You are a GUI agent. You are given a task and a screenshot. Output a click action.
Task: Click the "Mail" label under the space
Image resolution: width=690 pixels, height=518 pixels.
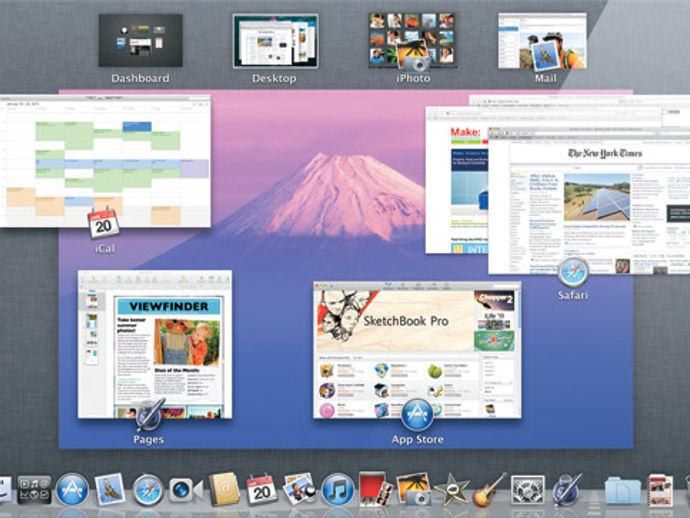pos(545,78)
